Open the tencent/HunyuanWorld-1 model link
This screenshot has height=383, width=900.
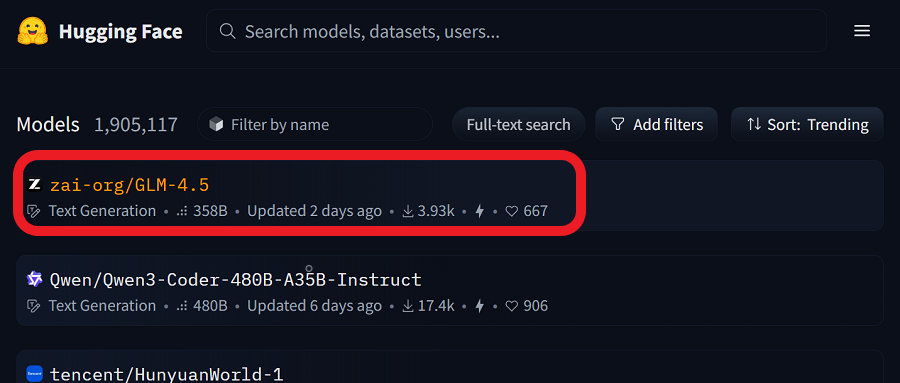[x=166, y=374]
